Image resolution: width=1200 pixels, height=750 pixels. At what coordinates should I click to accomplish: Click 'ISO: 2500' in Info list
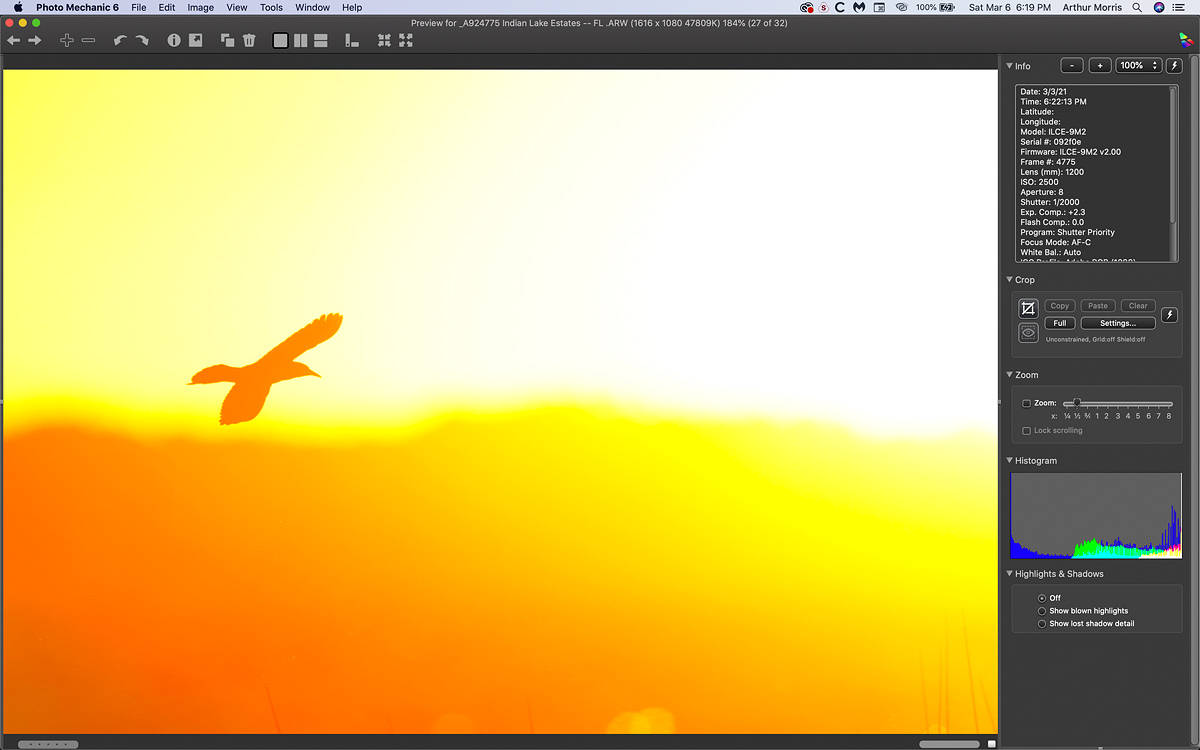pyautogui.click(x=1041, y=182)
